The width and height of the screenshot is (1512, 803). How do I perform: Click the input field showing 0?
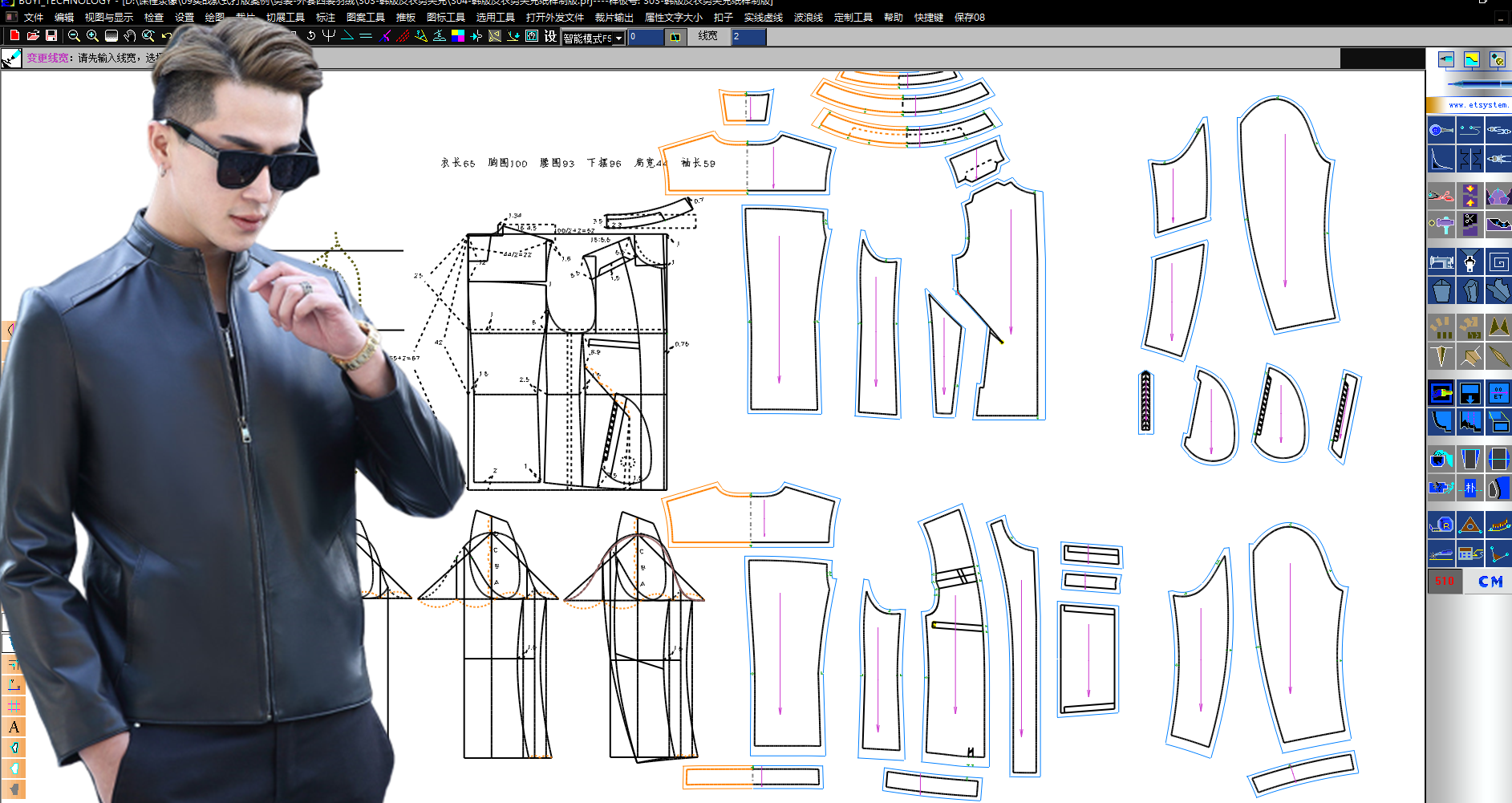tap(646, 37)
